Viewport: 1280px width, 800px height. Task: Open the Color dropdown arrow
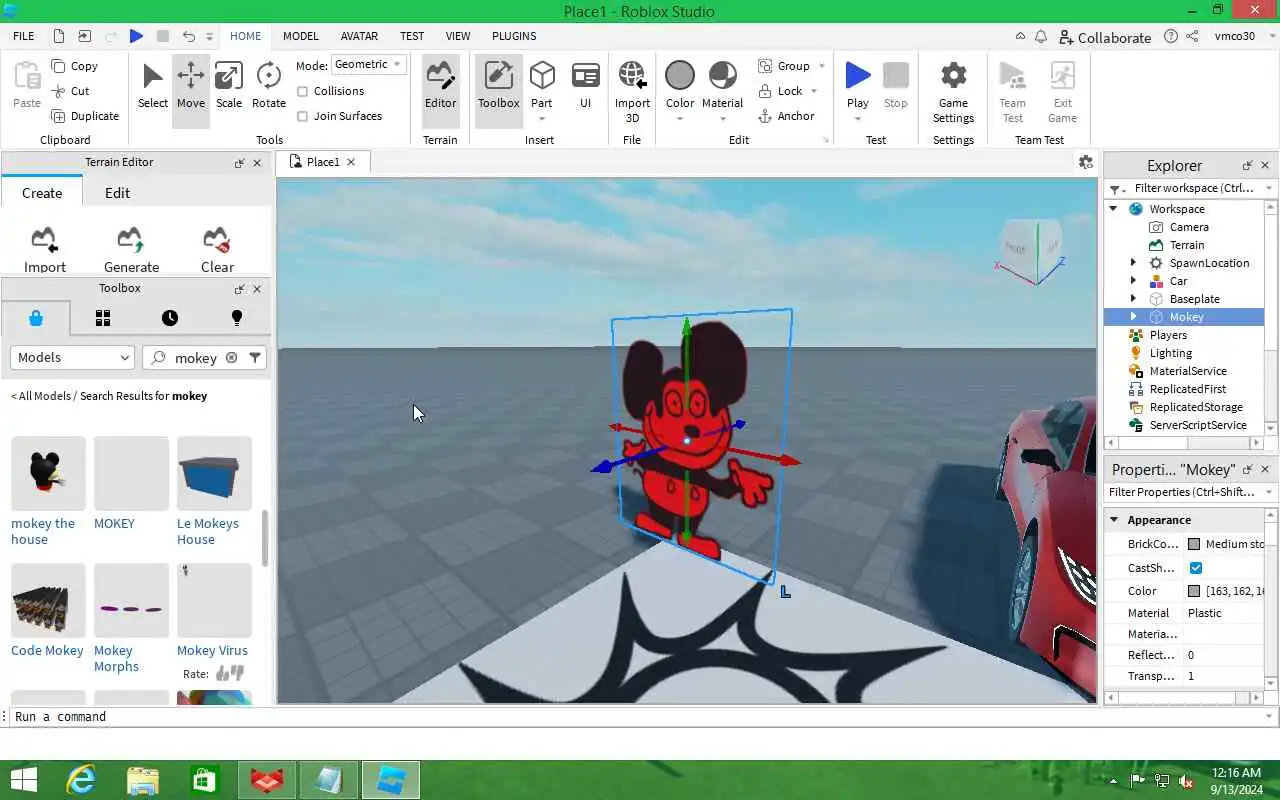click(x=680, y=119)
